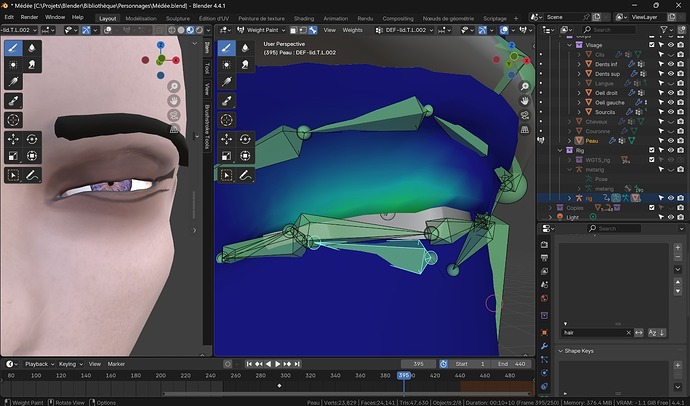The height and width of the screenshot is (406, 690).
Task: Select the Move tool in the right viewport
Action: point(227,139)
